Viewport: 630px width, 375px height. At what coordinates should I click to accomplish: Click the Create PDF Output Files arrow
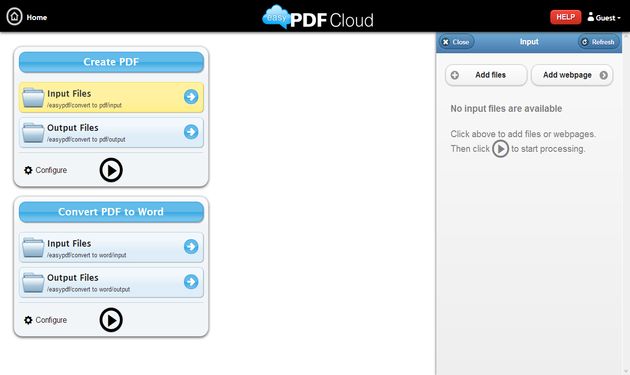pyautogui.click(x=191, y=131)
